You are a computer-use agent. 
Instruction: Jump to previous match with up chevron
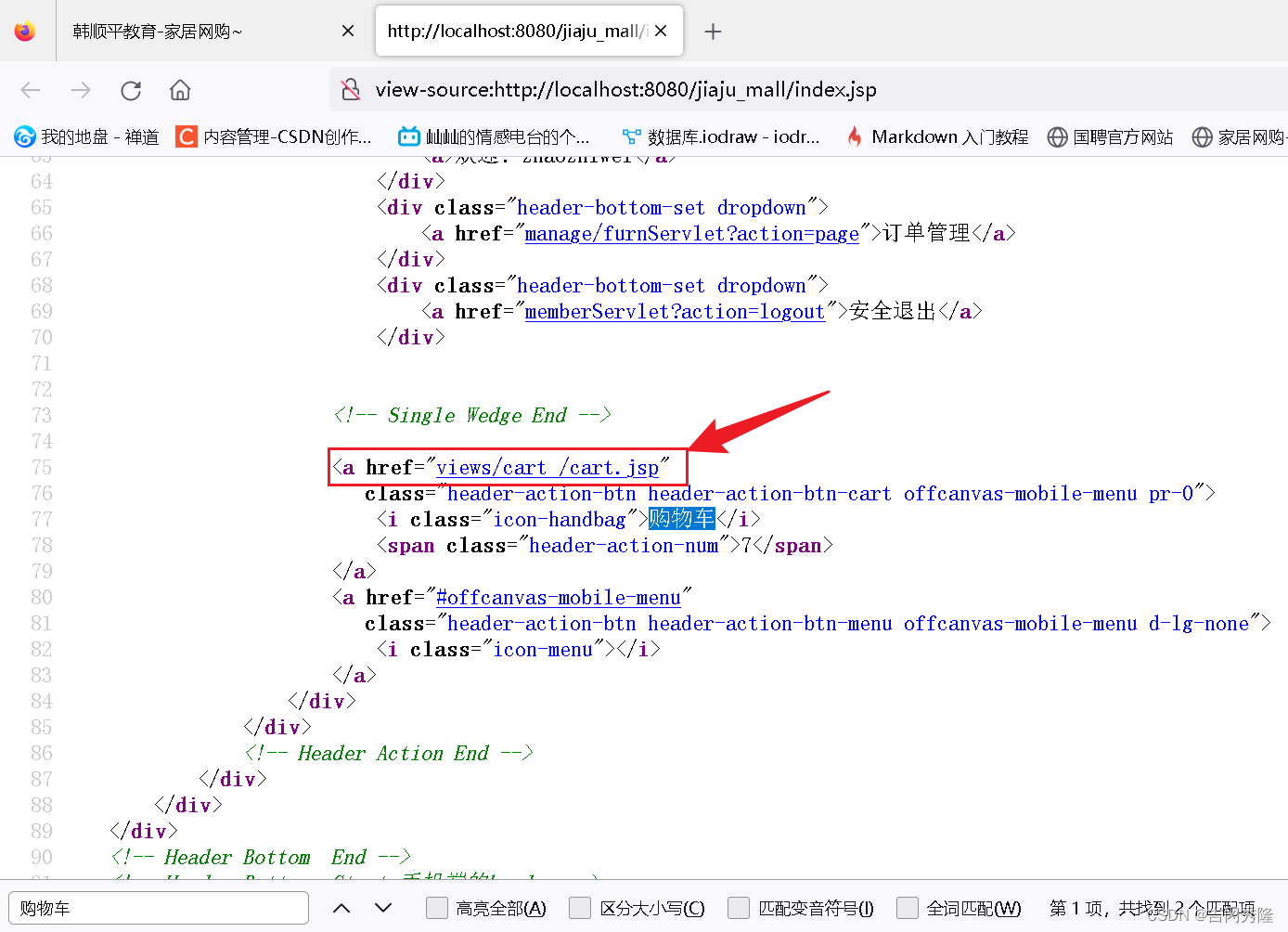coord(341,908)
